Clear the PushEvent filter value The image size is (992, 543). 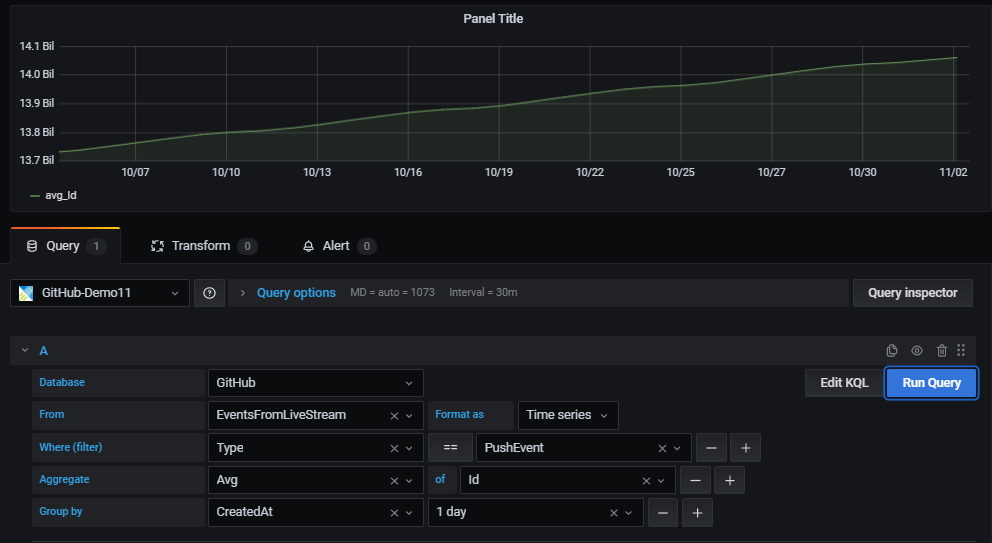(662, 448)
